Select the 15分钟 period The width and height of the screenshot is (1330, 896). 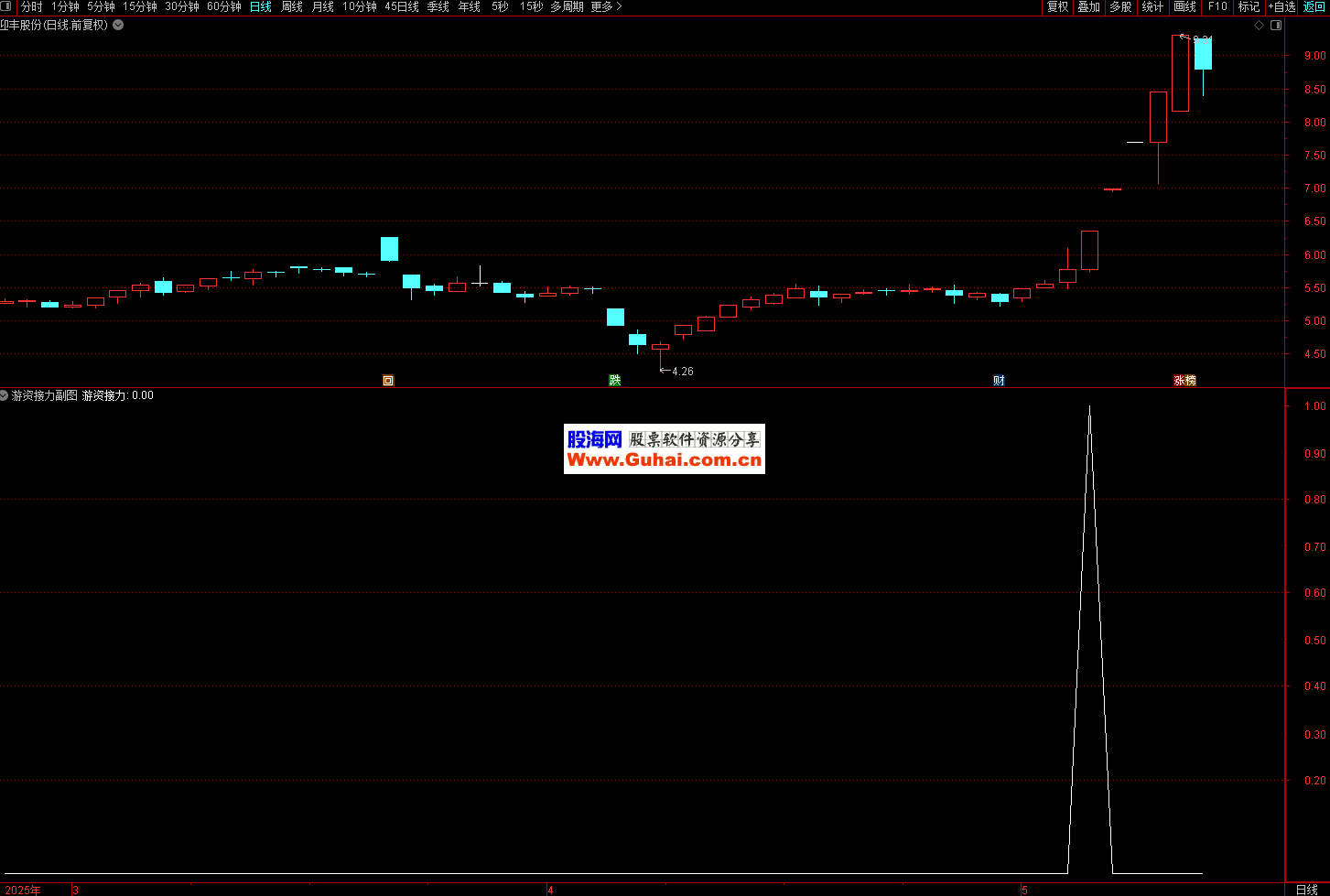pyautogui.click(x=140, y=6)
